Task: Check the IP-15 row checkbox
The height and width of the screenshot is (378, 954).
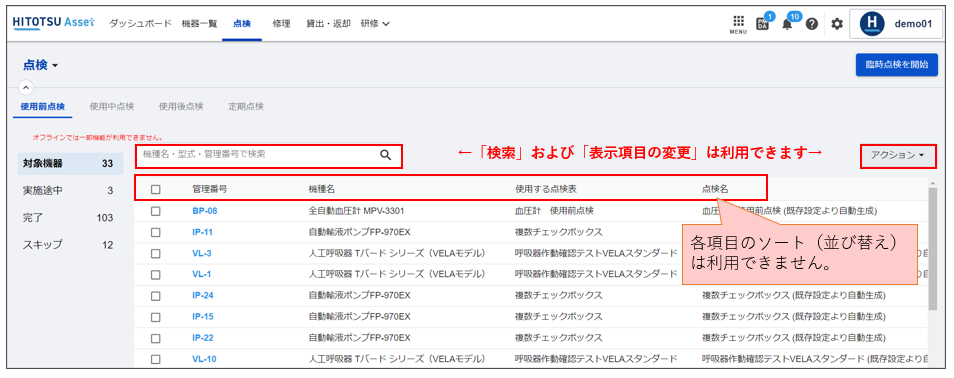Action: (x=156, y=317)
